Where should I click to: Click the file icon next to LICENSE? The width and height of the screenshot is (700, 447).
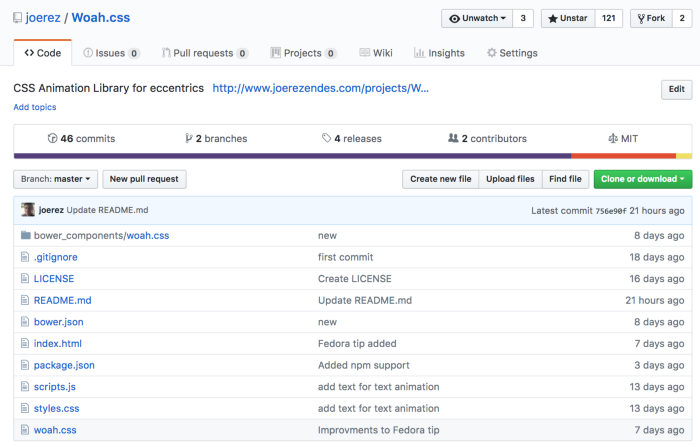(x=25, y=278)
